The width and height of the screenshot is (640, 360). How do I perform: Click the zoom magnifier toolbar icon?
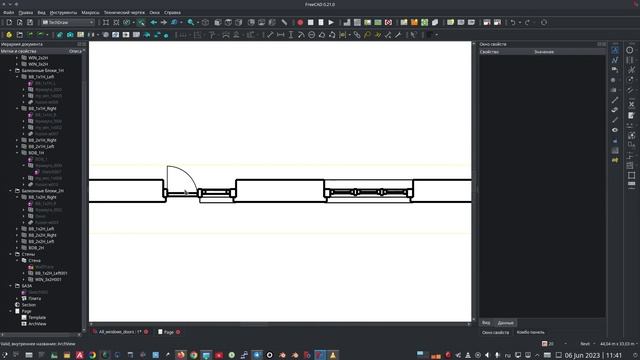click(x=191, y=22)
